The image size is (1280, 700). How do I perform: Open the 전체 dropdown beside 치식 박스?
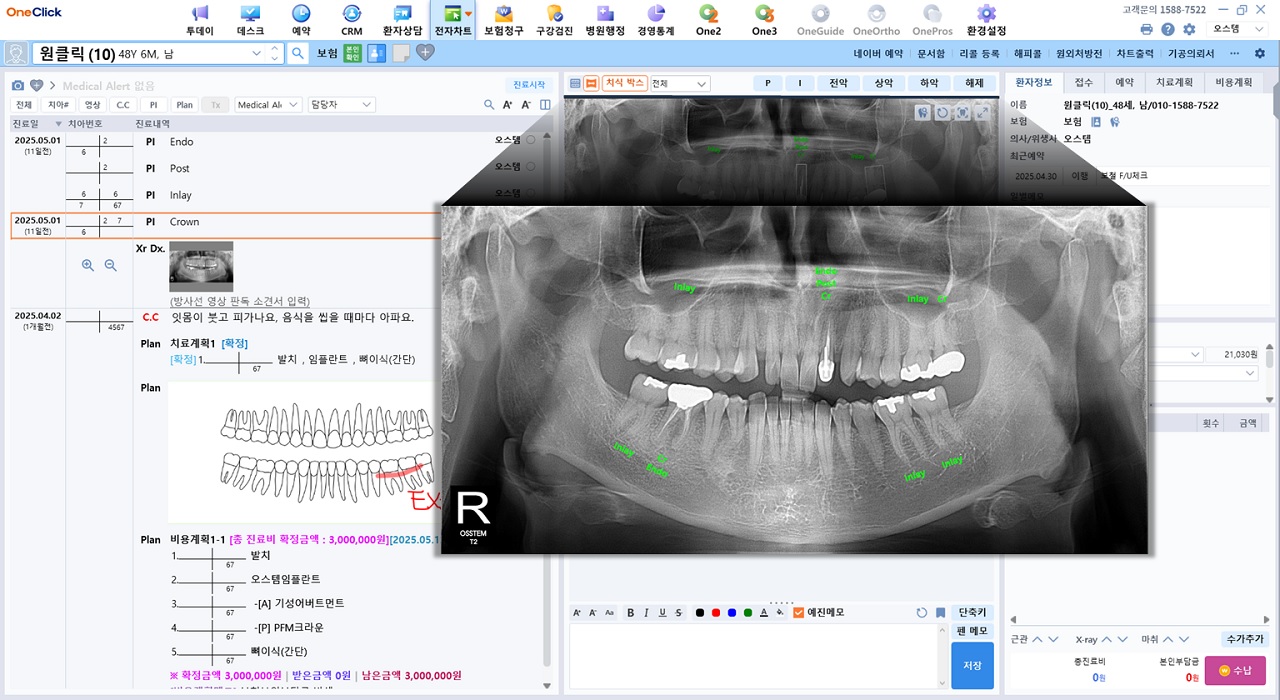coord(679,84)
